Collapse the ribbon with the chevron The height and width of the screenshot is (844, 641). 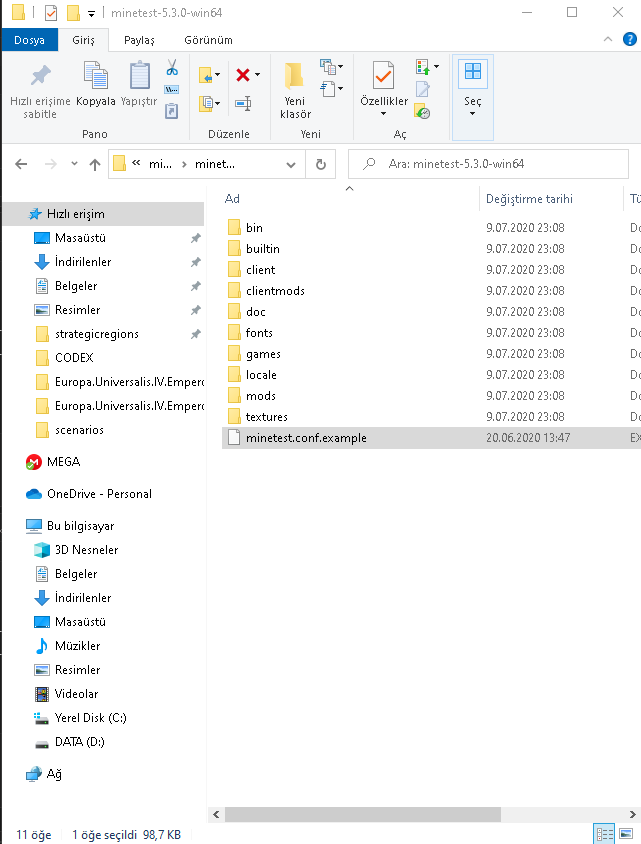point(608,39)
